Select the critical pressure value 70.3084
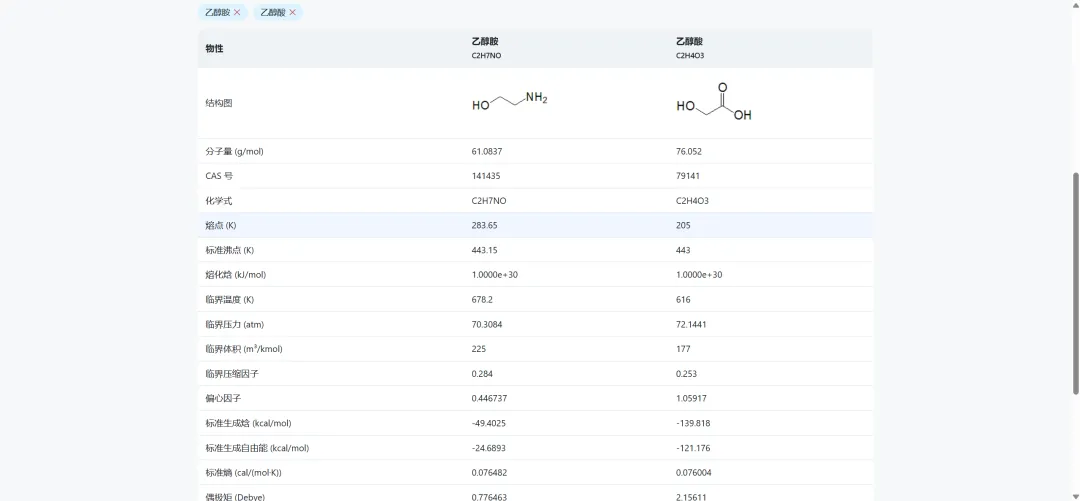Viewport: 1080px width, 501px height. [487, 325]
